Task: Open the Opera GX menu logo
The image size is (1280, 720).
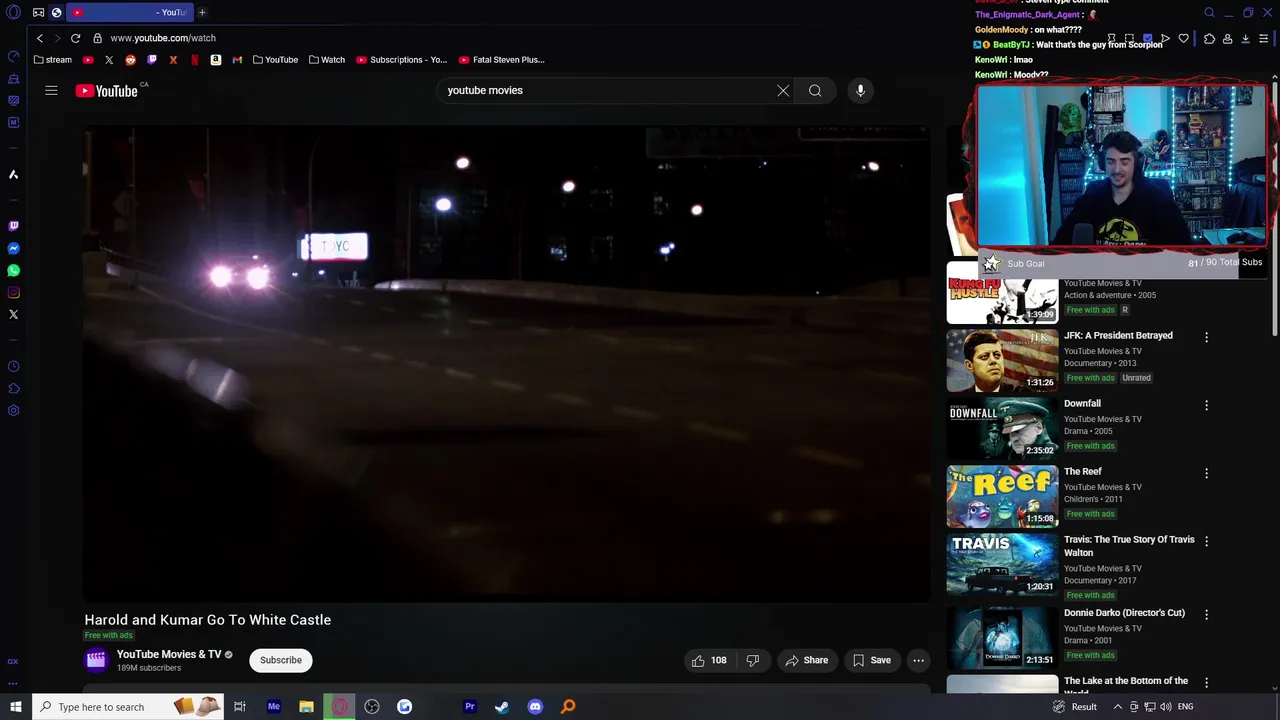Action: point(14,12)
